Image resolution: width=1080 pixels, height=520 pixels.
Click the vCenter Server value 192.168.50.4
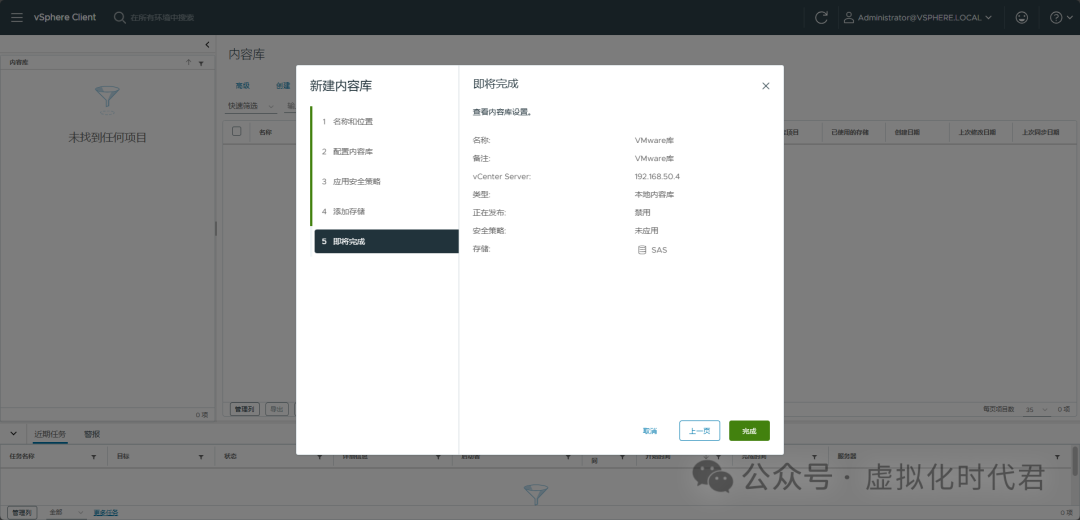pos(657,176)
